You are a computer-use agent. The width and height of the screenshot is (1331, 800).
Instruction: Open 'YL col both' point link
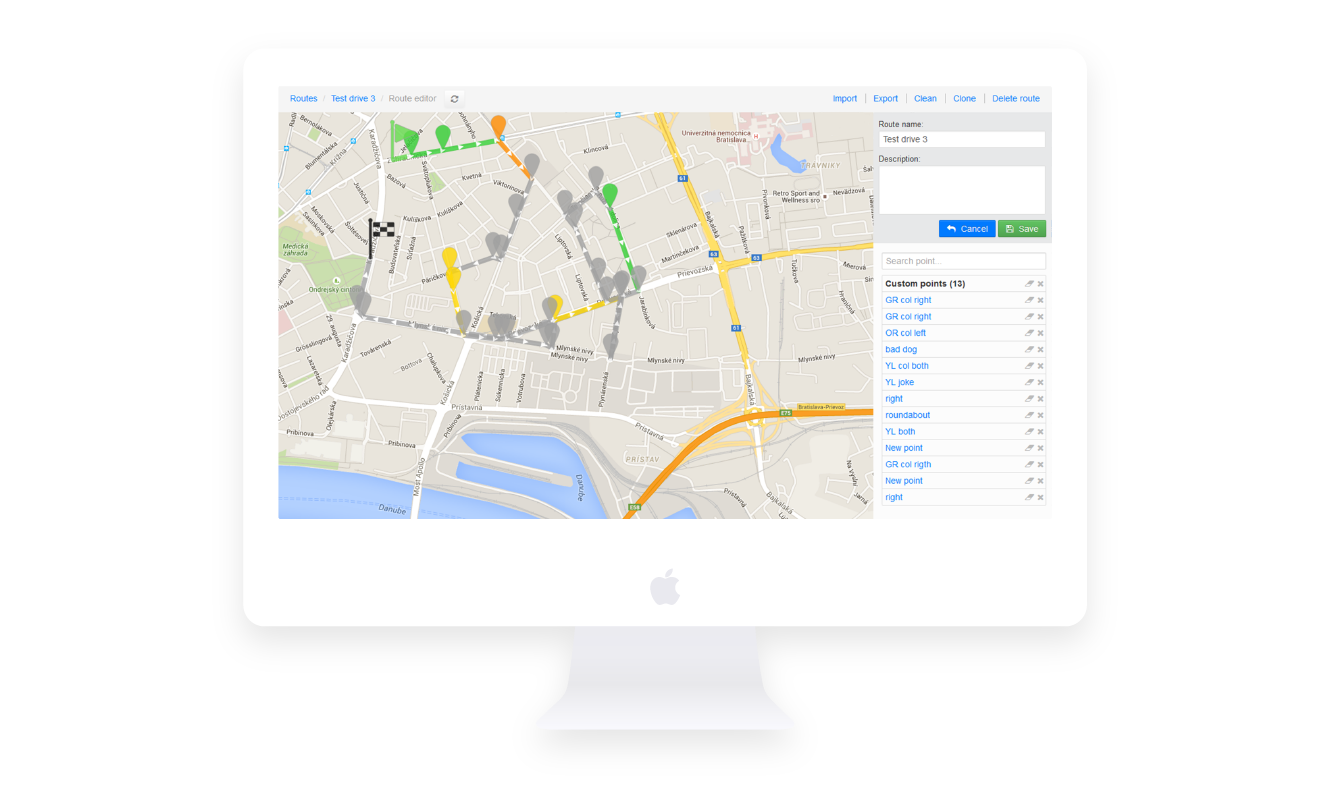coord(906,366)
